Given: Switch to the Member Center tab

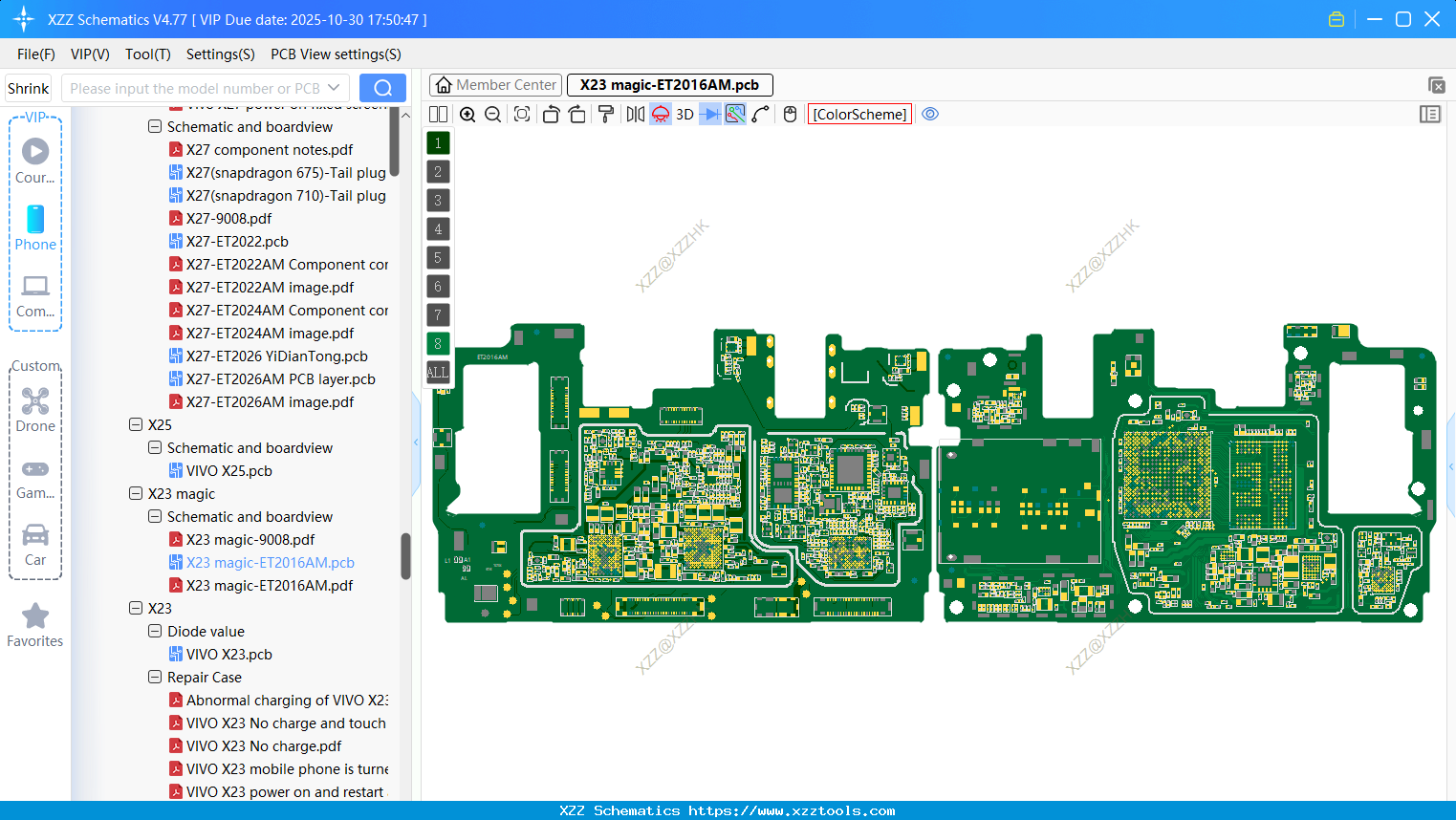Looking at the screenshot, I should (496, 85).
